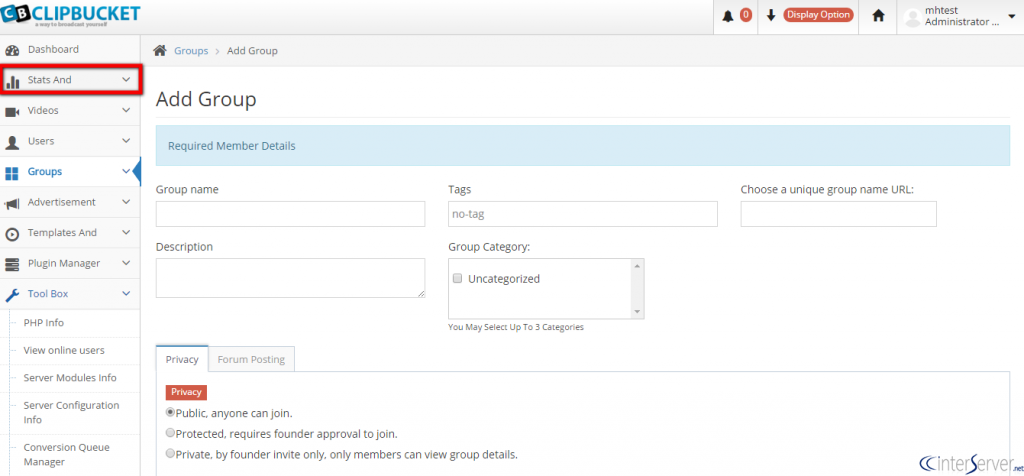Click the Dashboard gauge icon
Image resolution: width=1024 pixels, height=476 pixels.
12,50
